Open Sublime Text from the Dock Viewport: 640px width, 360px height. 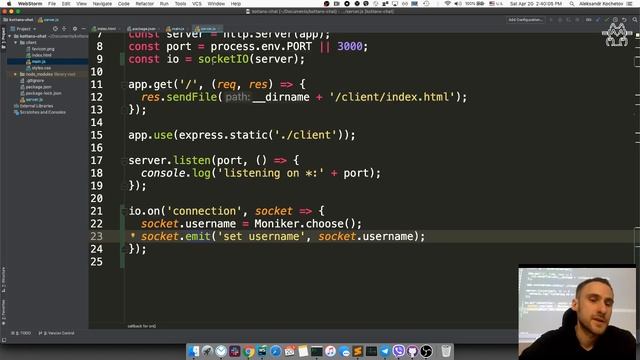point(358,351)
